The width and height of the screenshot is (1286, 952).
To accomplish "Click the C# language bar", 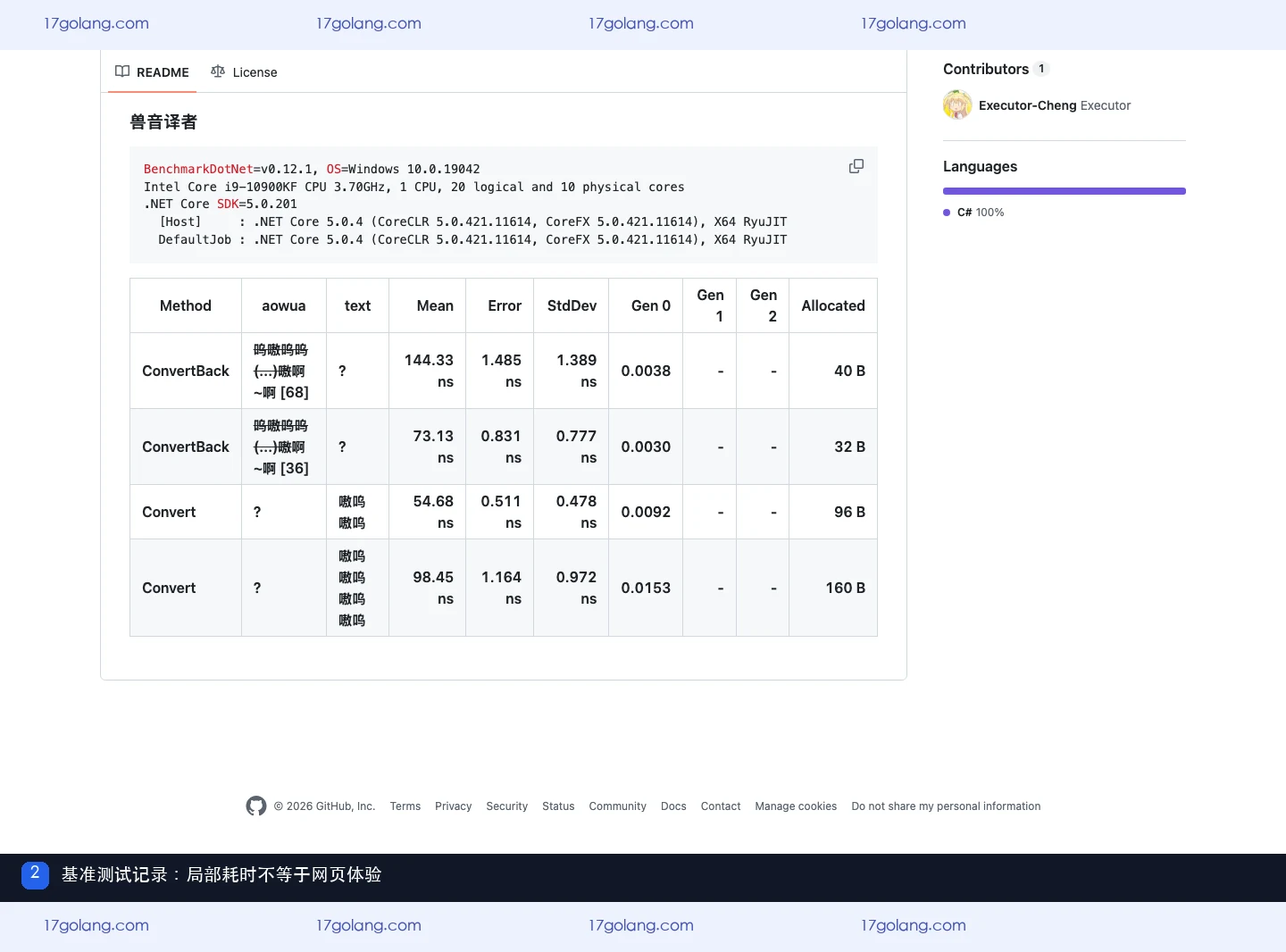I will pos(1065,191).
